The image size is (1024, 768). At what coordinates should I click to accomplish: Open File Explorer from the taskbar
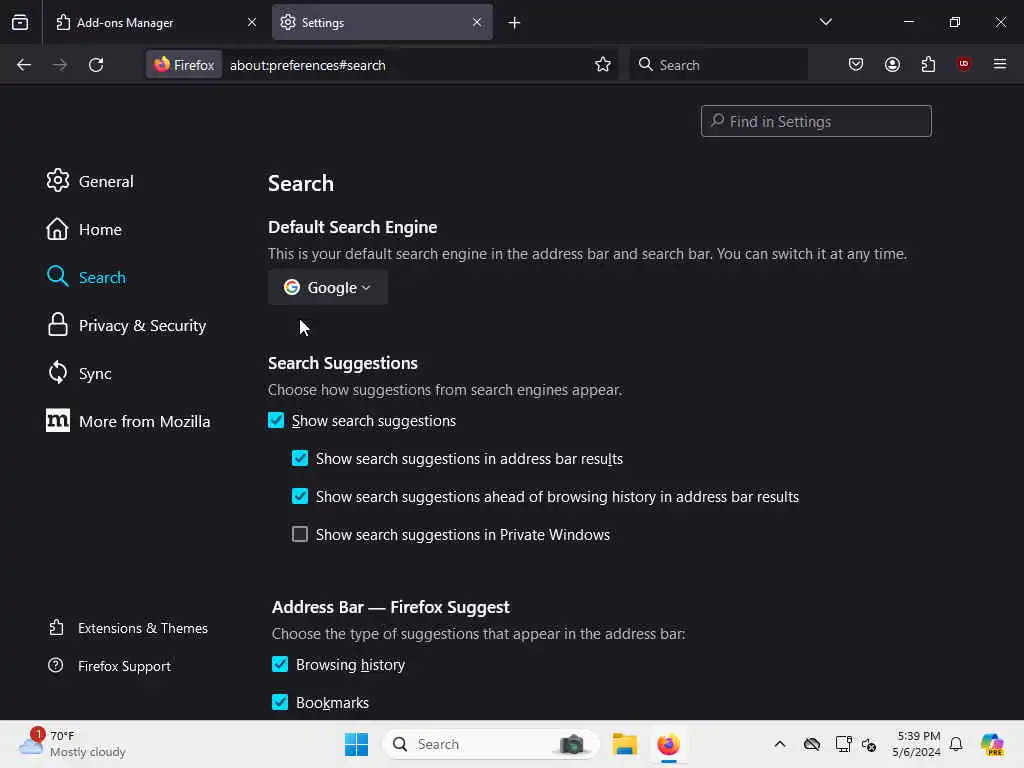point(624,744)
